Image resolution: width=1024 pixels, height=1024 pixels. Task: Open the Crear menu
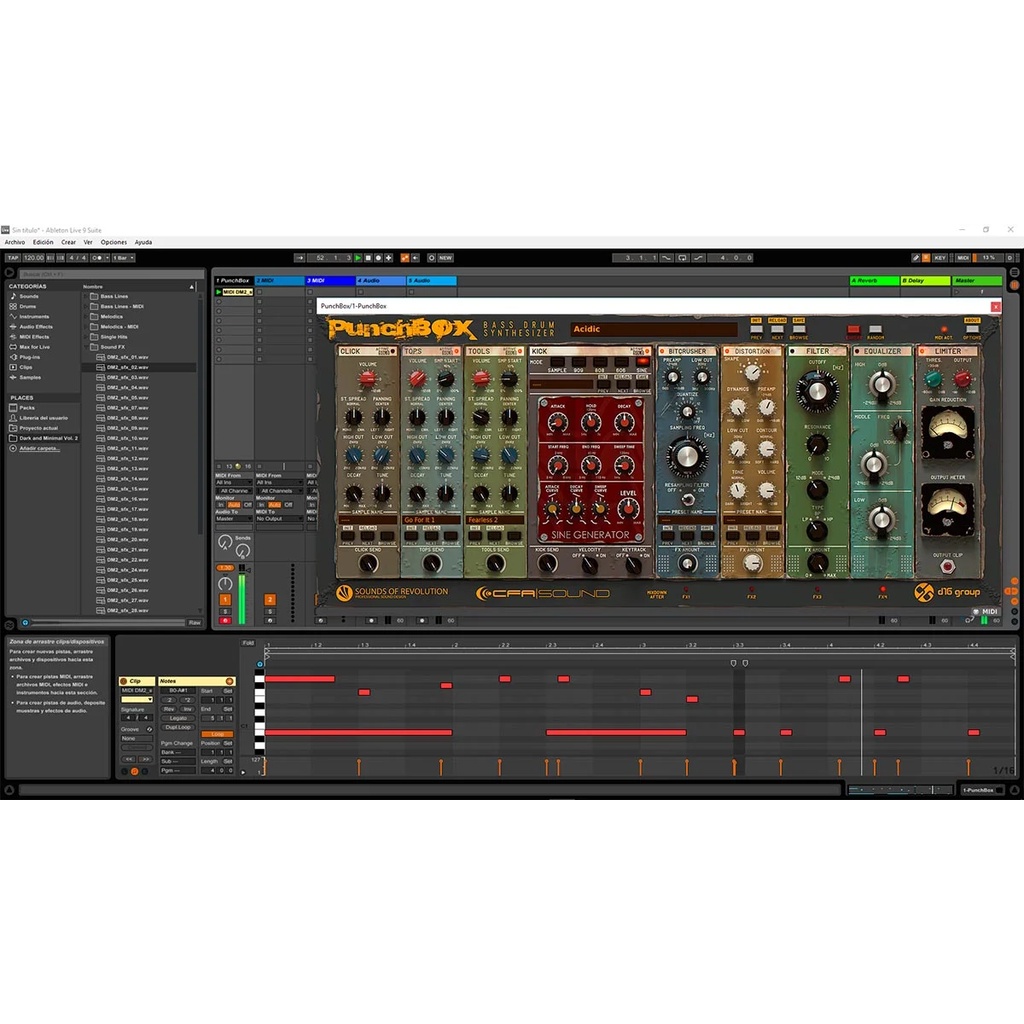(x=69, y=242)
